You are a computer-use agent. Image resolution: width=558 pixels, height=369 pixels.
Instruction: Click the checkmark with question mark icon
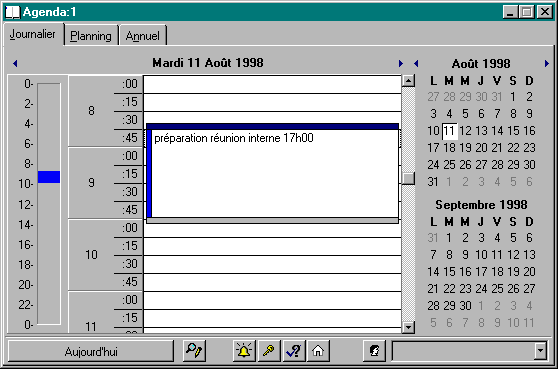tap(294, 351)
